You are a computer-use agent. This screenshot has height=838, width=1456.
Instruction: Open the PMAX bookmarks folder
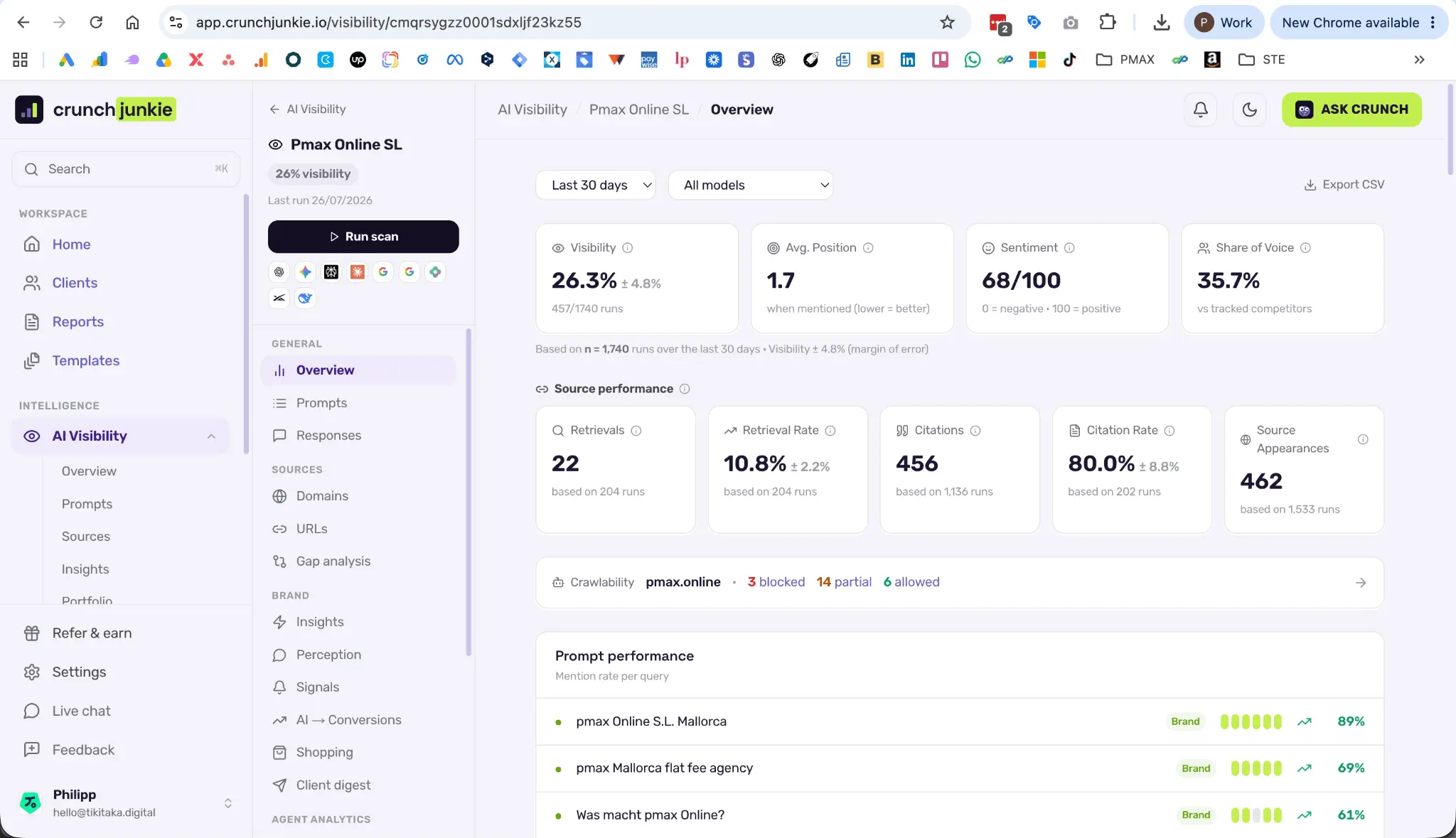coord(1125,60)
